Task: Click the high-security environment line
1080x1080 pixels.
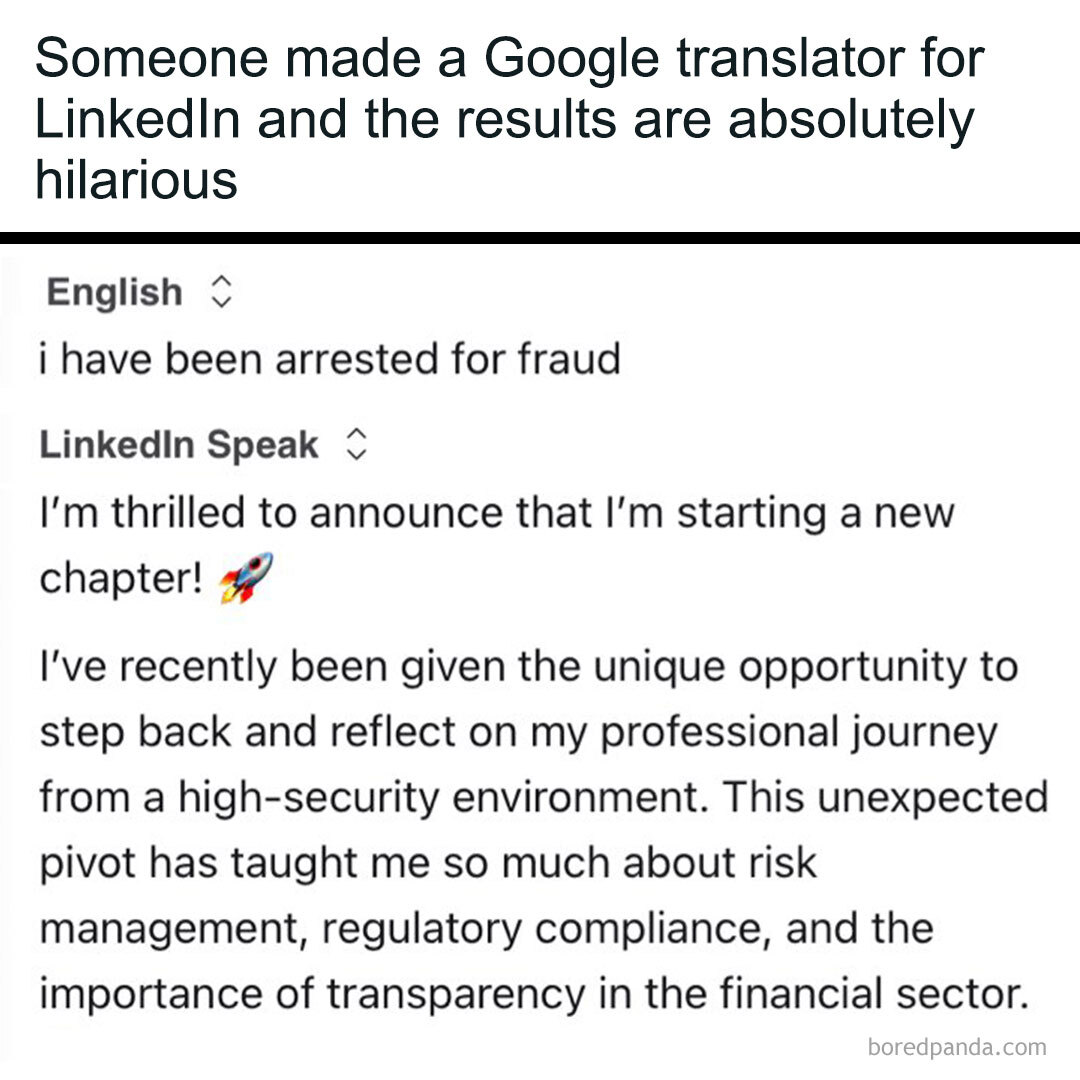Action: pos(543,798)
